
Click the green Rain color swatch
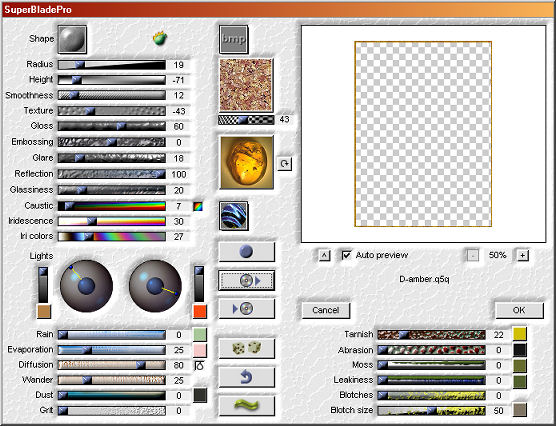(200, 334)
